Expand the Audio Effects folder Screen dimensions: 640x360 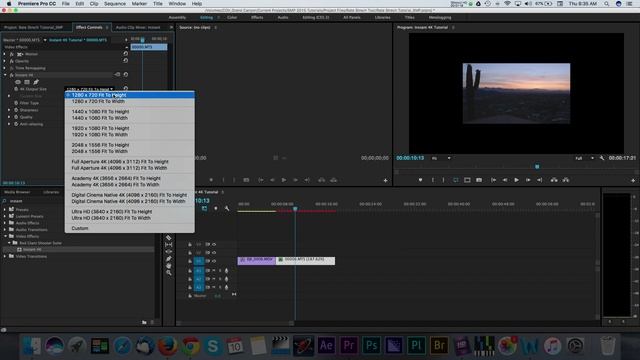pyautogui.click(x=5, y=223)
